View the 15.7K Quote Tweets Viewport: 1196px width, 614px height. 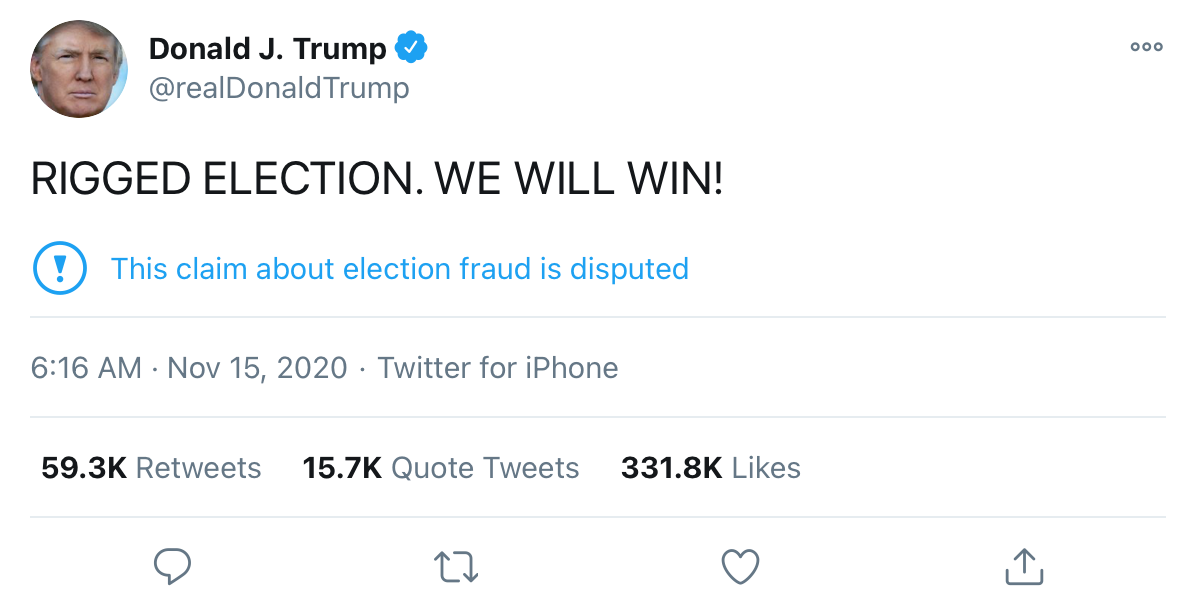coord(441,468)
